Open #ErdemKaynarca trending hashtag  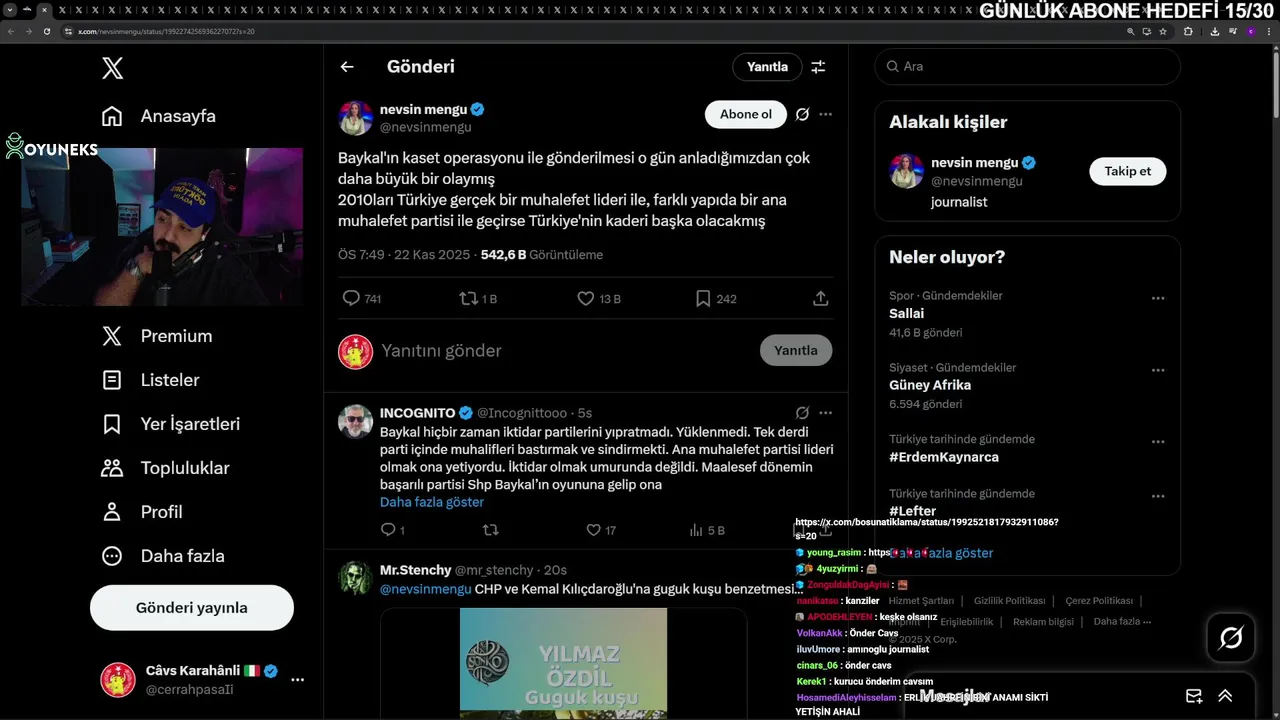tap(944, 457)
